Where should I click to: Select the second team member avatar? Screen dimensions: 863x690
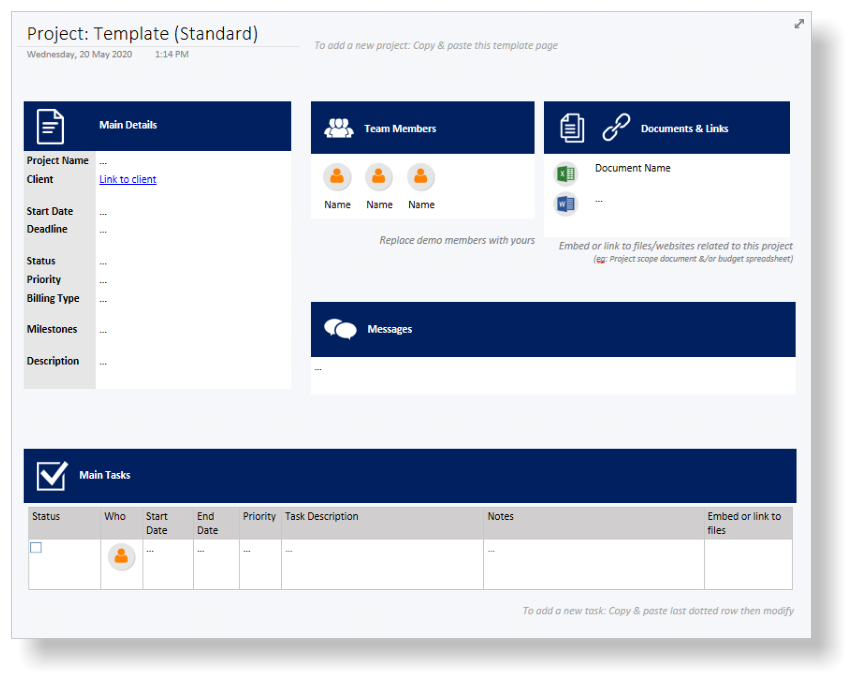379,177
